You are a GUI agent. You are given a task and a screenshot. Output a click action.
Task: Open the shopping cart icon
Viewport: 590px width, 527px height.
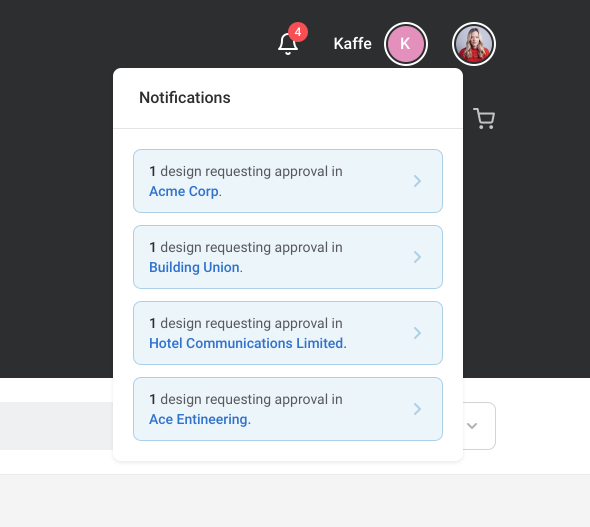click(484, 118)
